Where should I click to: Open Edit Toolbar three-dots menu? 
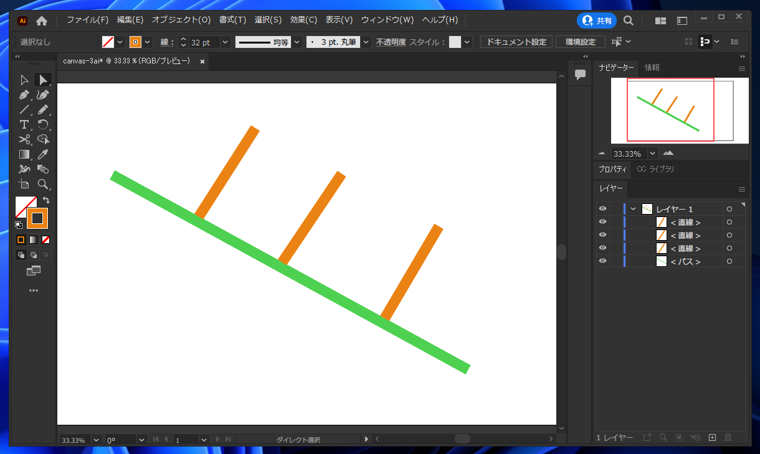click(33, 291)
